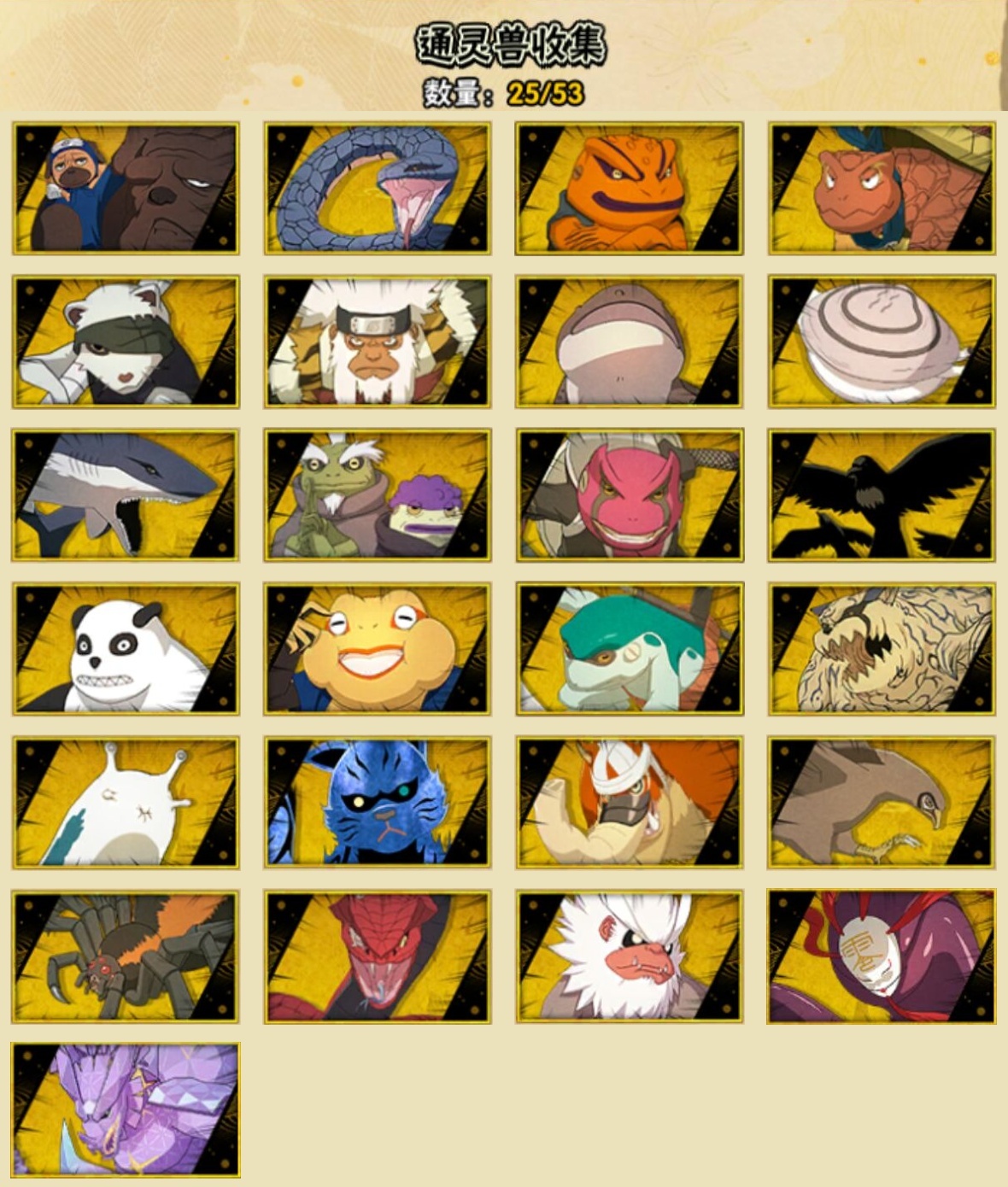Open the purple crystal dragon card
1008x1187 pixels.
pyautogui.click(x=126, y=1110)
